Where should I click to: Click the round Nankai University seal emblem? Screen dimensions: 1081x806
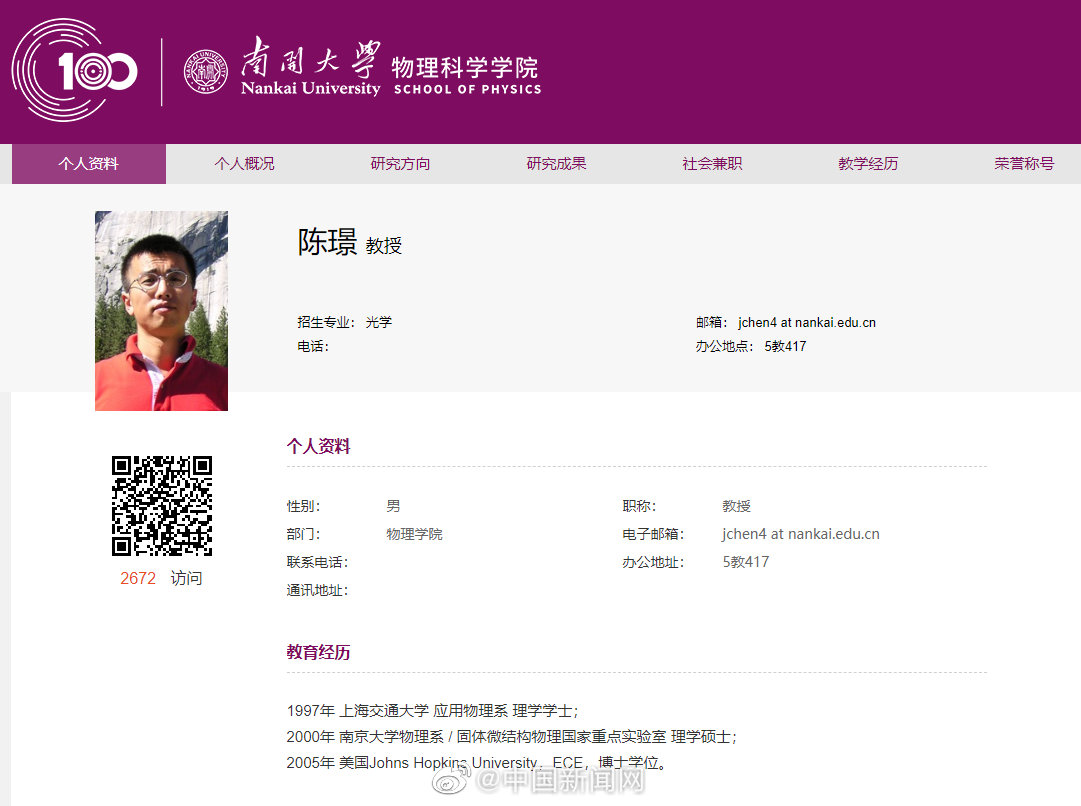click(x=205, y=72)
